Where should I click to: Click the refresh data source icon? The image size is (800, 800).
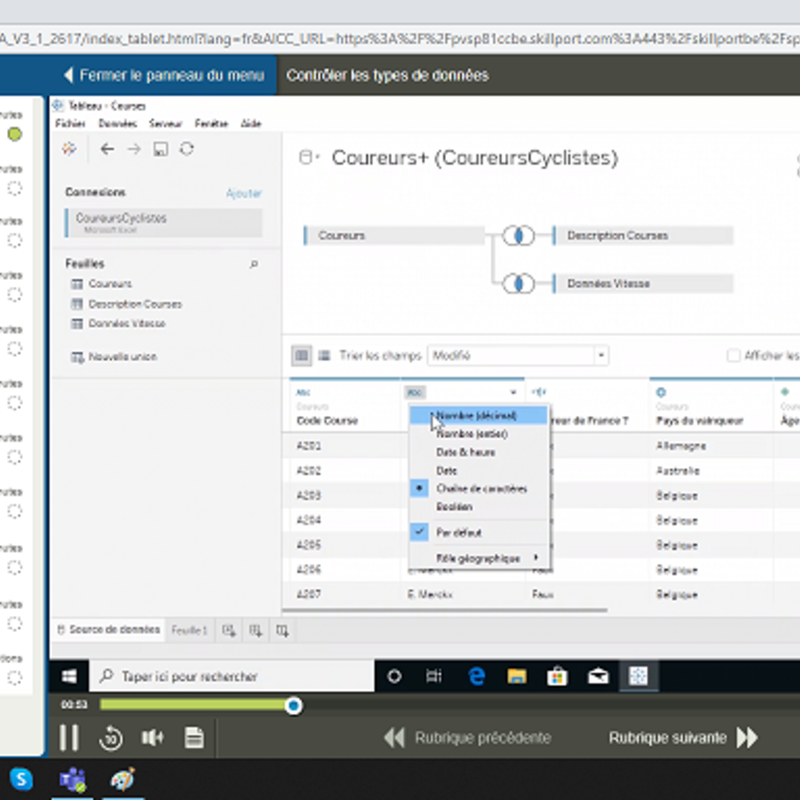[186, 149]
